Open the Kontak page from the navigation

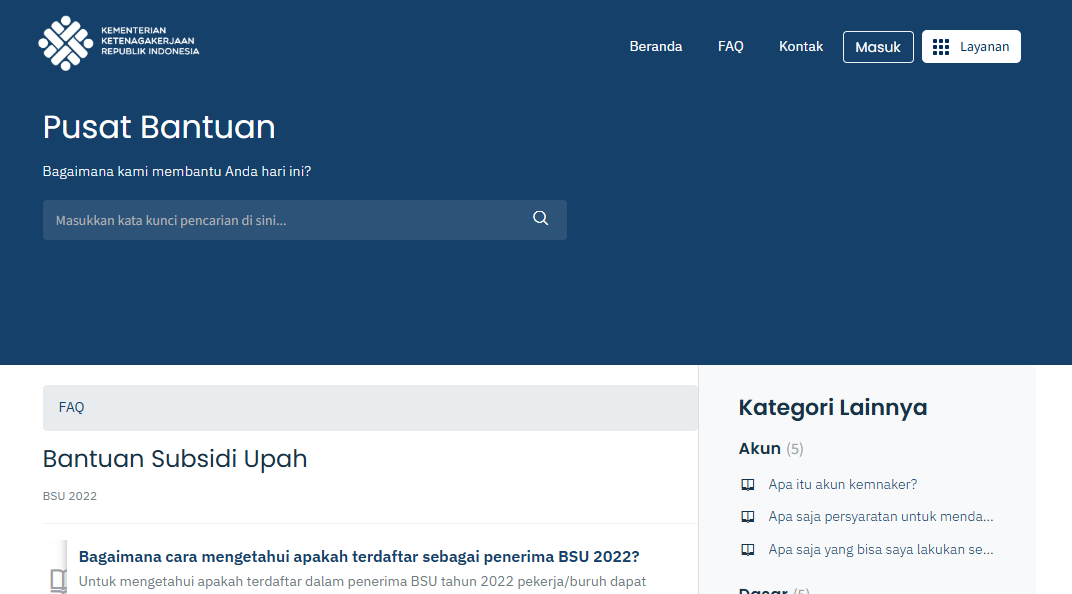801,47
